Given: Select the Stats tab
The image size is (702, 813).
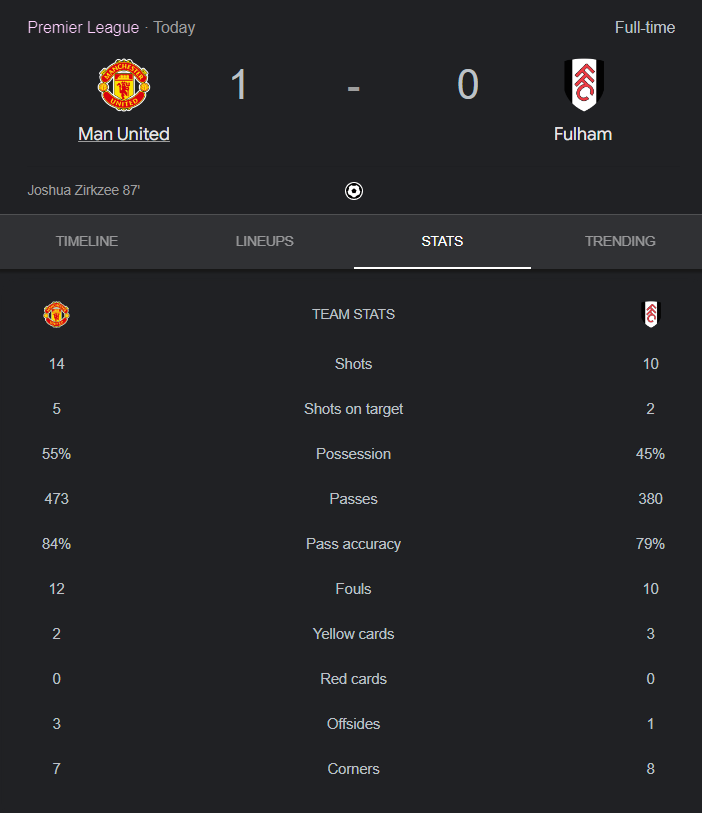Looking at the screenshot, I should (x=442, y=241).
